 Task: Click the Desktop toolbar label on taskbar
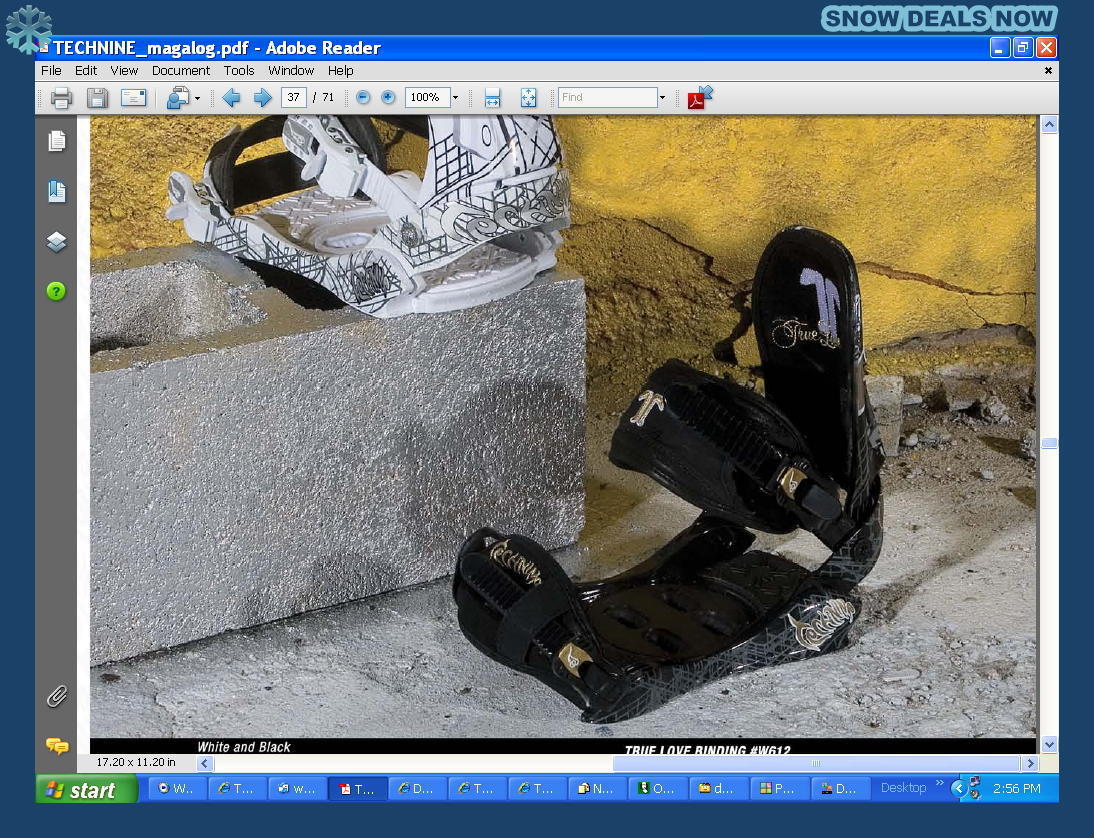[904, 788]
